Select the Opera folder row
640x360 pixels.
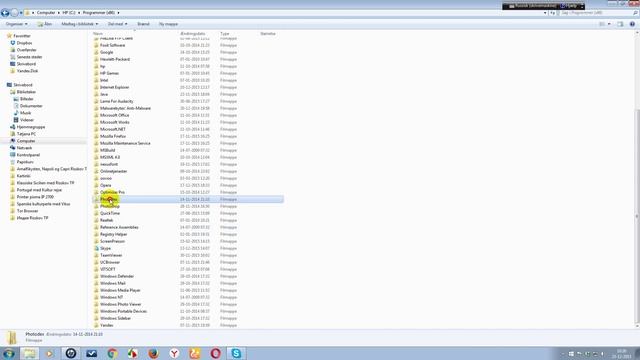(188, 185)
